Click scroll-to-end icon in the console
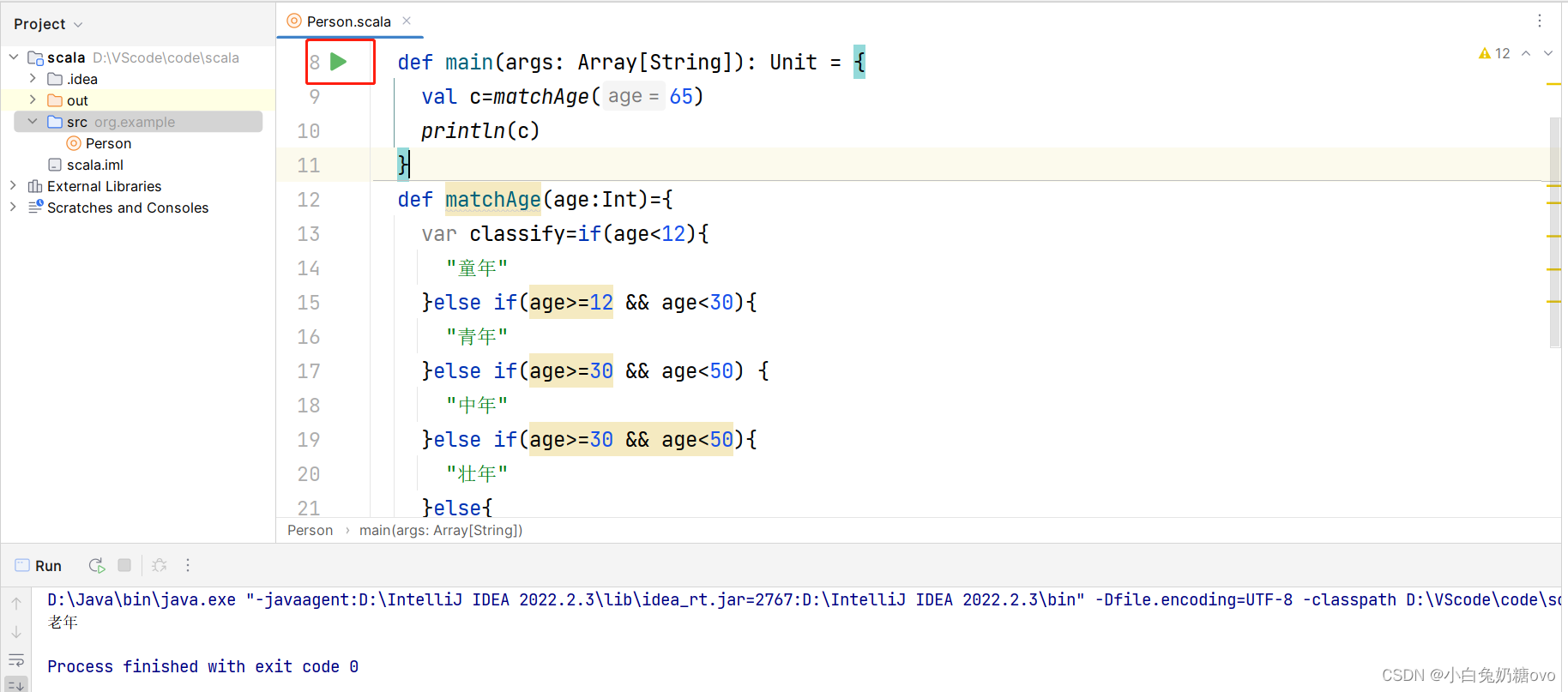The width and height of the screenshot is (1568, 692). pos(16,685)
